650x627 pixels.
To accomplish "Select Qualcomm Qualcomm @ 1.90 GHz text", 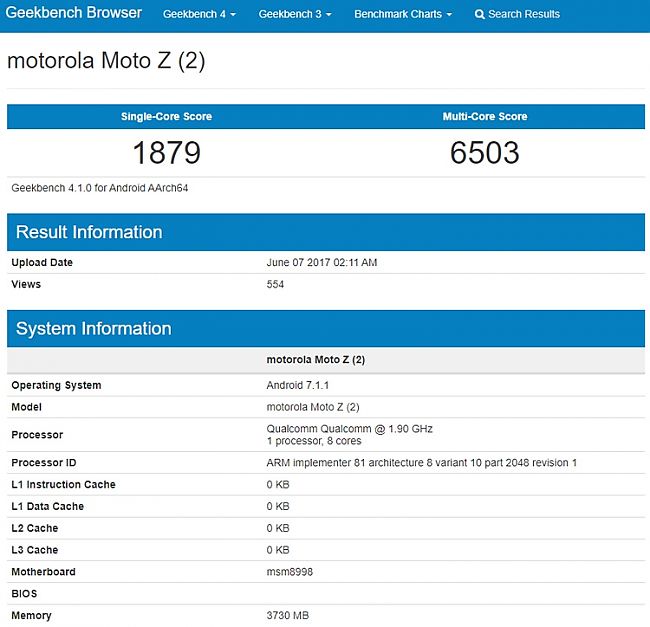I will 349,428.
